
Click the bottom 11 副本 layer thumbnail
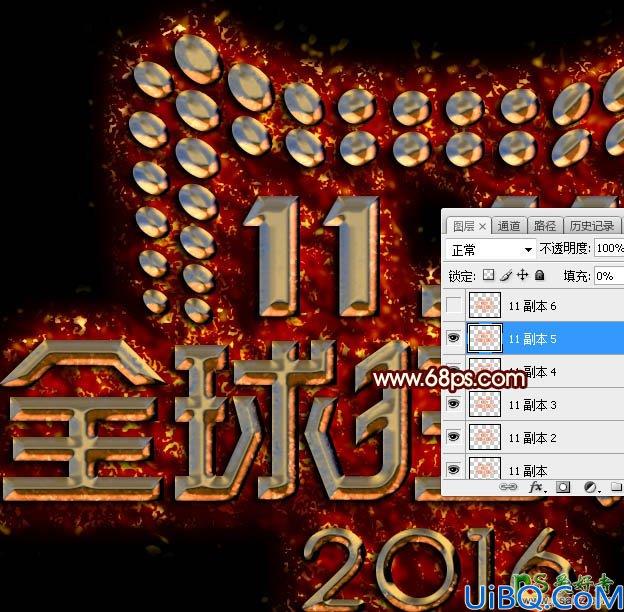click(x=485, y=468)
